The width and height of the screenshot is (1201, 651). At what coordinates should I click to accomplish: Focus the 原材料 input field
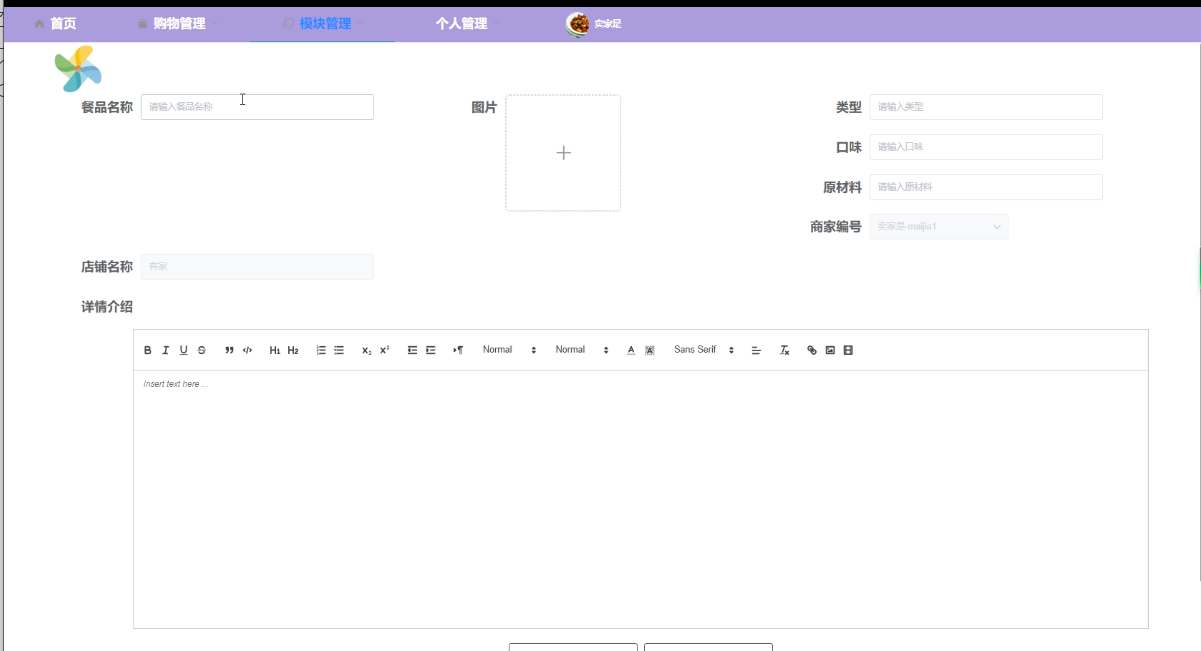coord(986,187)
